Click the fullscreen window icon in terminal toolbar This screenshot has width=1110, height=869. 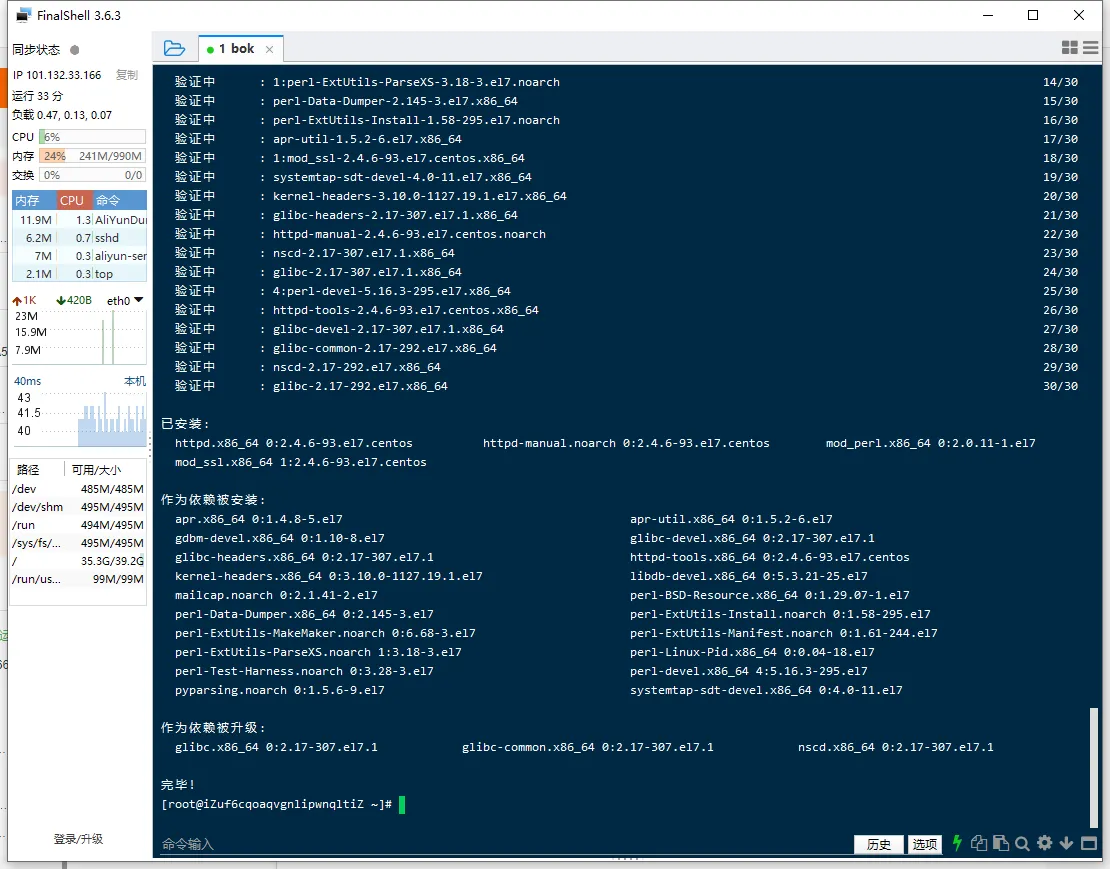pos(1089,843)
